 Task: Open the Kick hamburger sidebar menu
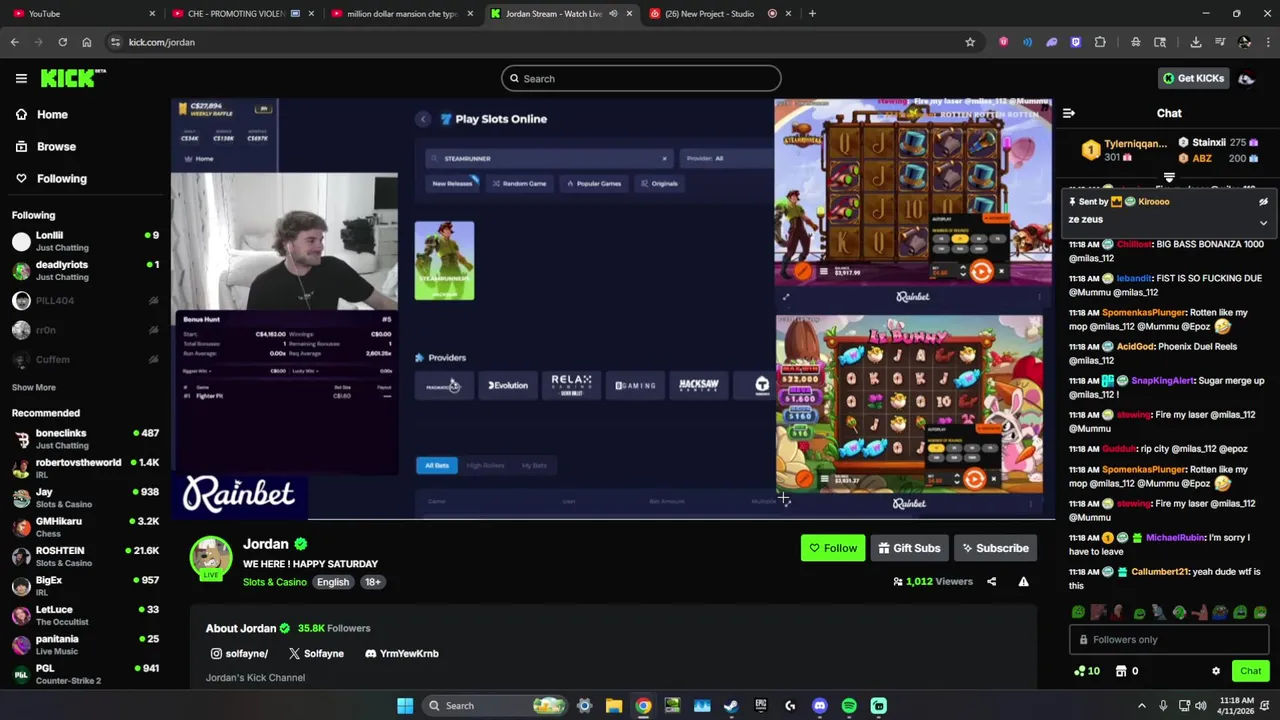tap(21, 78)
